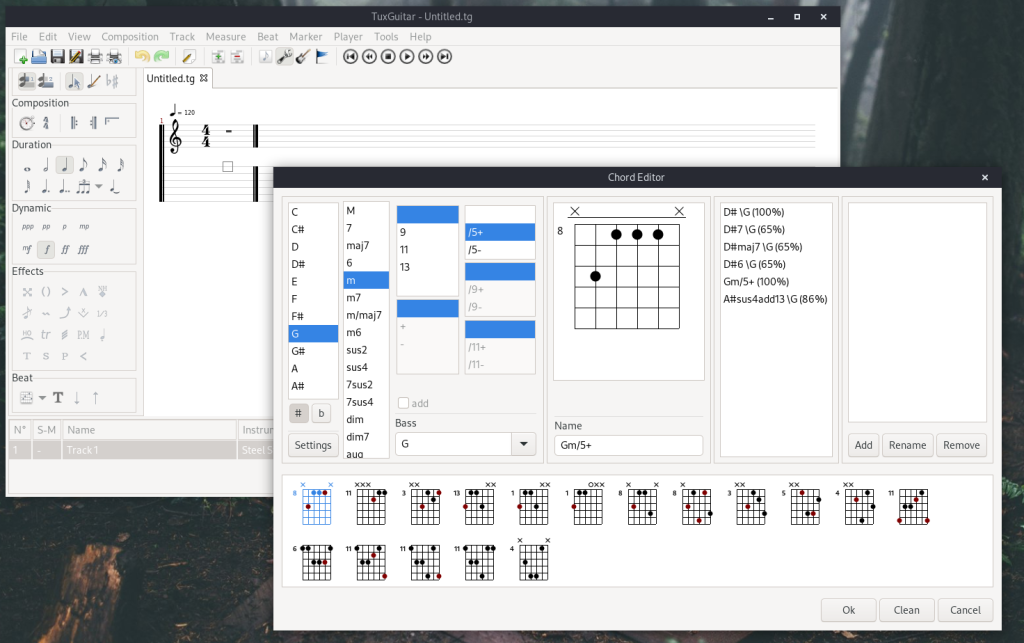Viewport: 1024px width, 643px height.
Task: Switch to the Untitled.tg tab
Action: pyautogui.click(x=172, y=78)
